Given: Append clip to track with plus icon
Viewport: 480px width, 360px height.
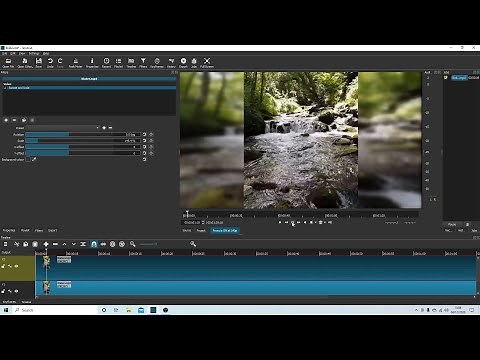Looking at the screenshot, I should [x=46, y=244].
